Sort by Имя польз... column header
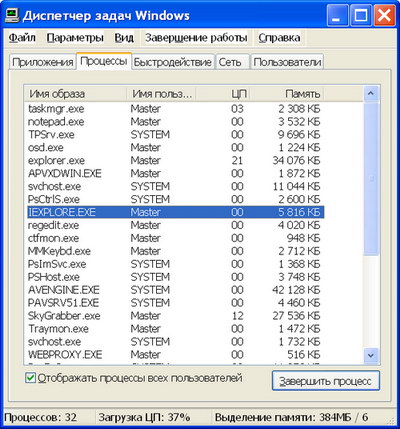Viewport: 400px width, 429px height. [x=161, y=94]
